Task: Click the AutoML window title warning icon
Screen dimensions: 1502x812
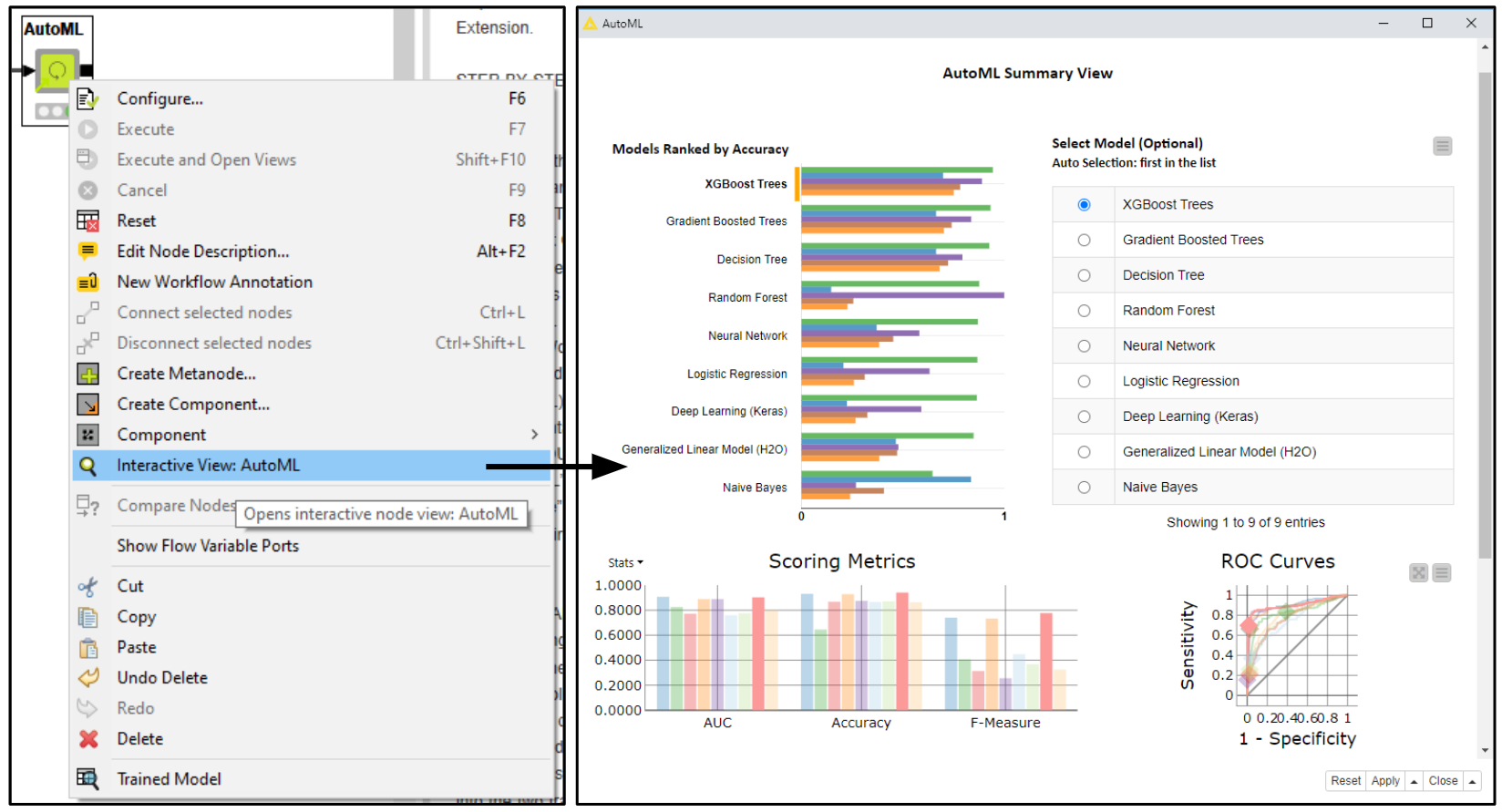Action: (590, 24)
